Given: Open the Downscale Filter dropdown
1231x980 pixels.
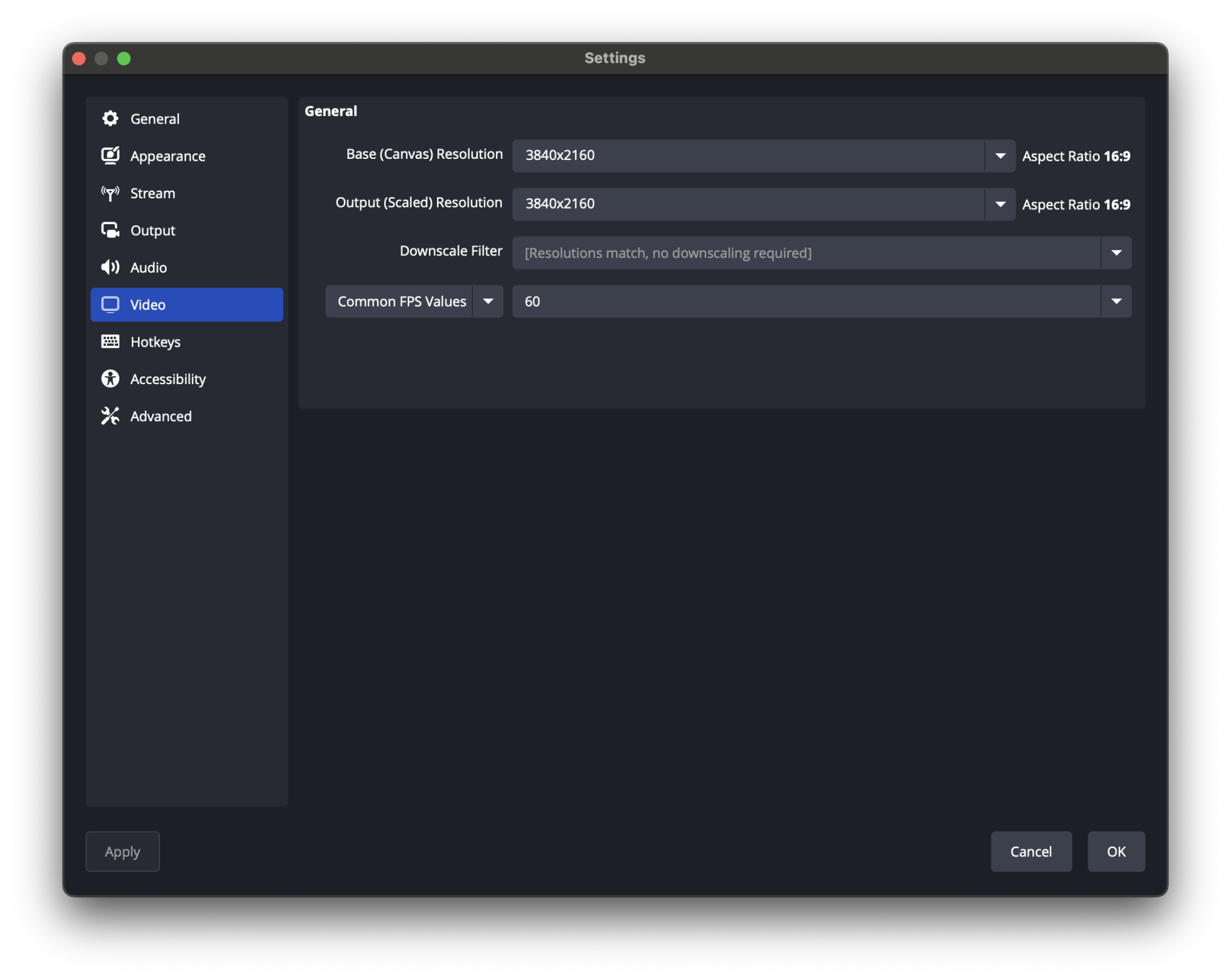Looking at the screenshot, I should [x=1116, y=253].
